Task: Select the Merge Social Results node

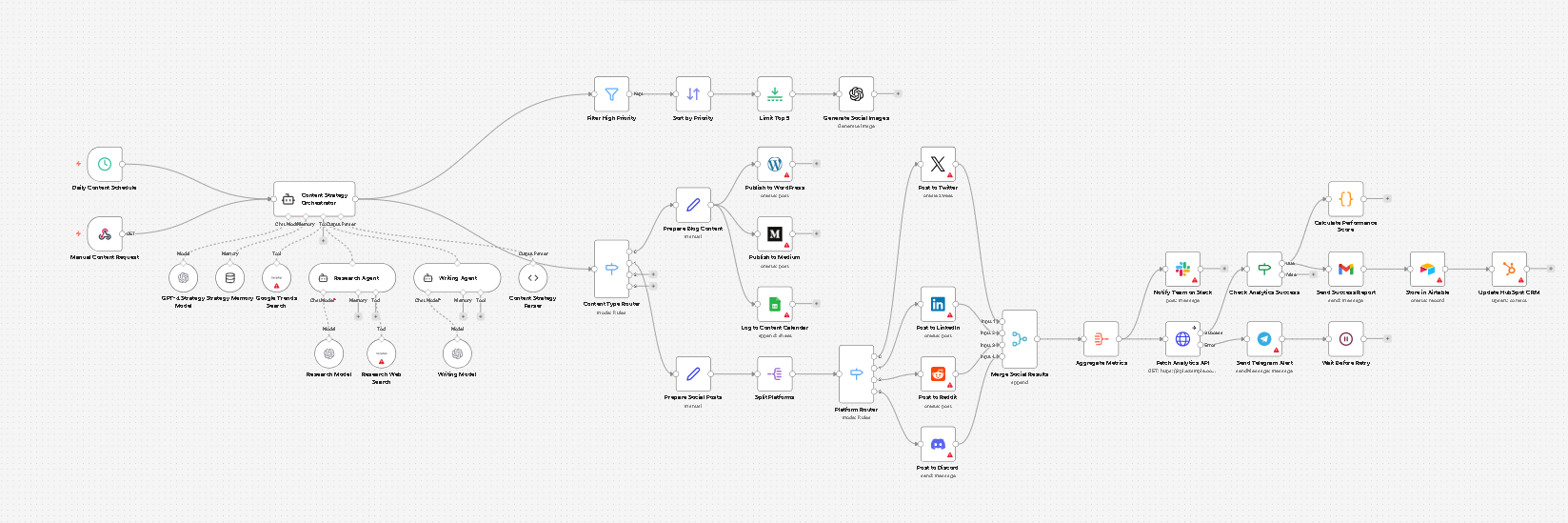Action: [x=1020, y=339]
